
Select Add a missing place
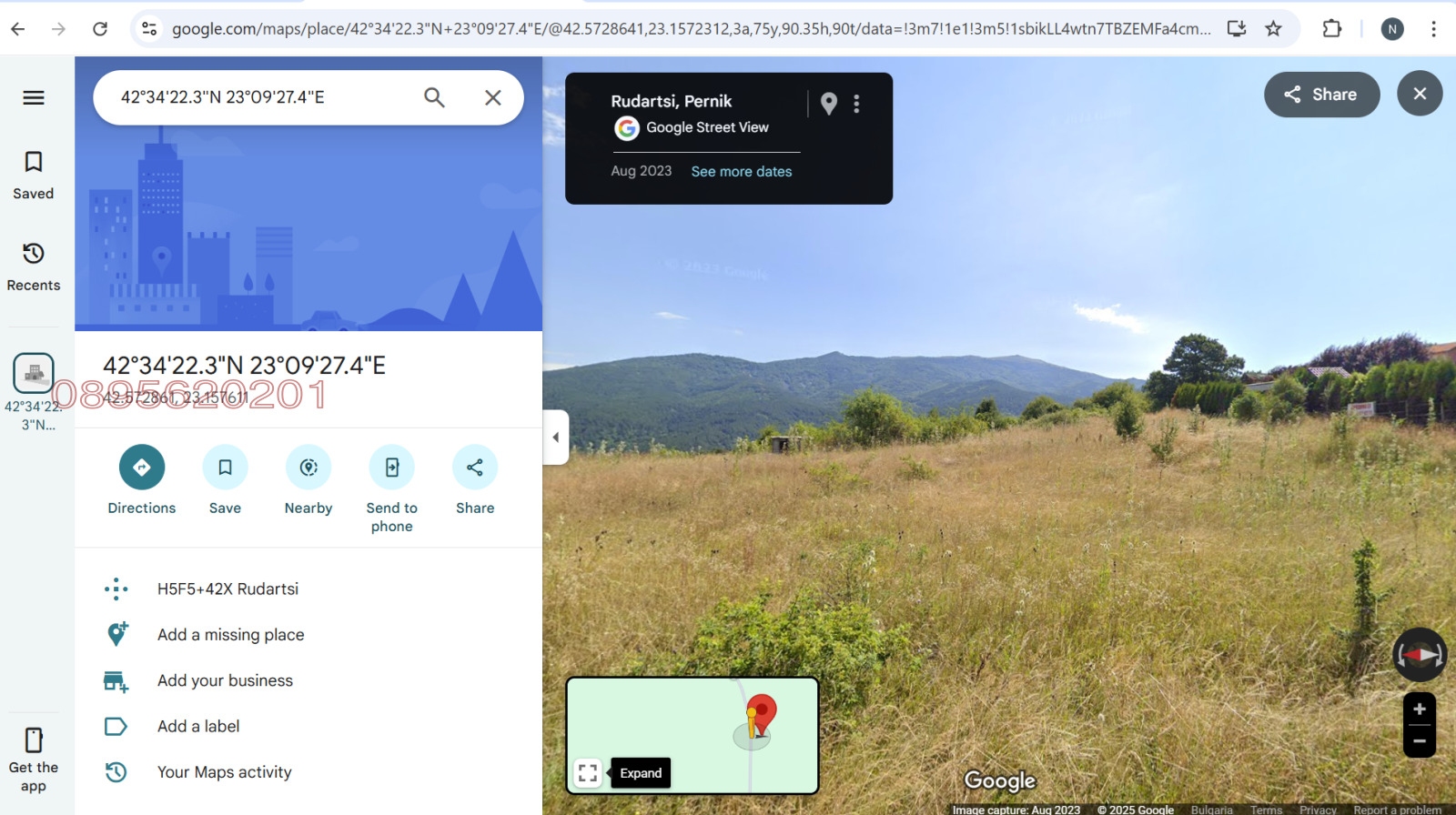point(230,635)
